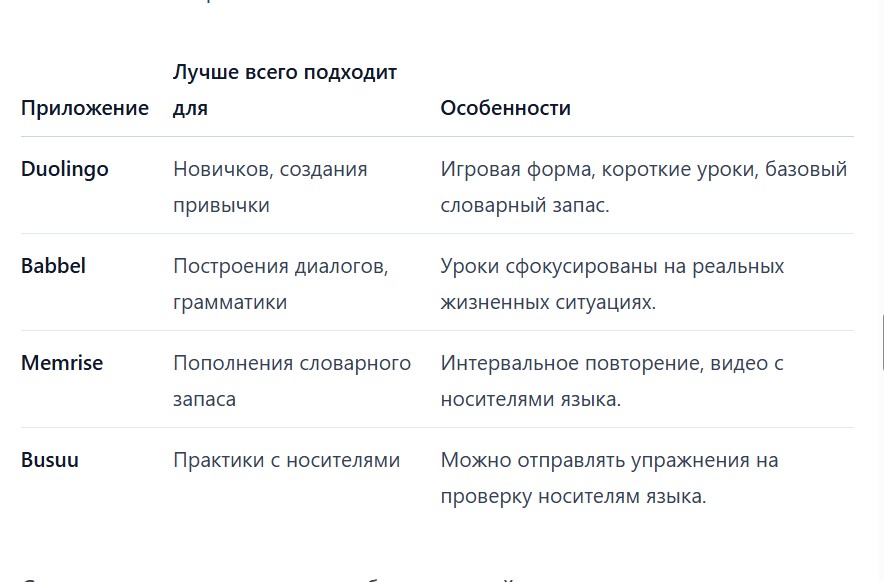Select the Memrise app name
The image size is (884, 582).
click(x=62, y=363)
